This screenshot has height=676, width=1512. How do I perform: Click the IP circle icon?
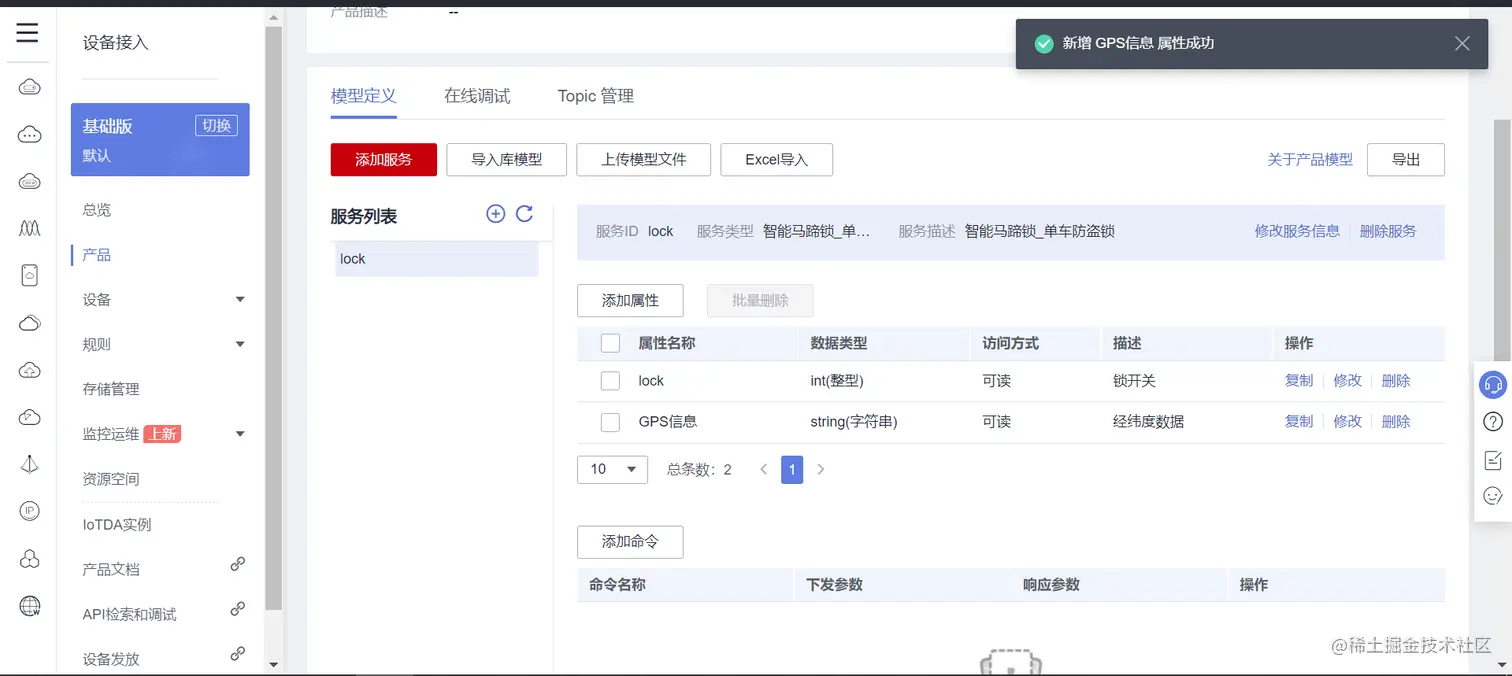pyautogui.click(x=30, y=511)
